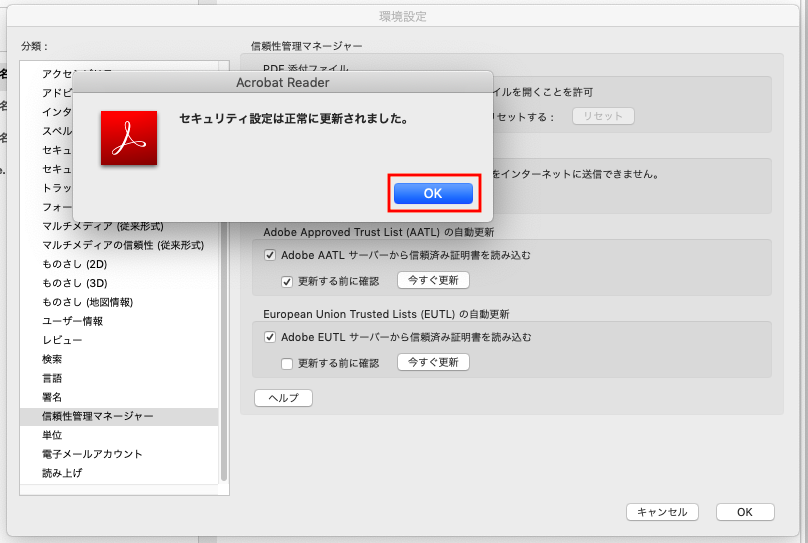
Task: Select マルチメディア (従来形式) category
Action: pos(119,226)
